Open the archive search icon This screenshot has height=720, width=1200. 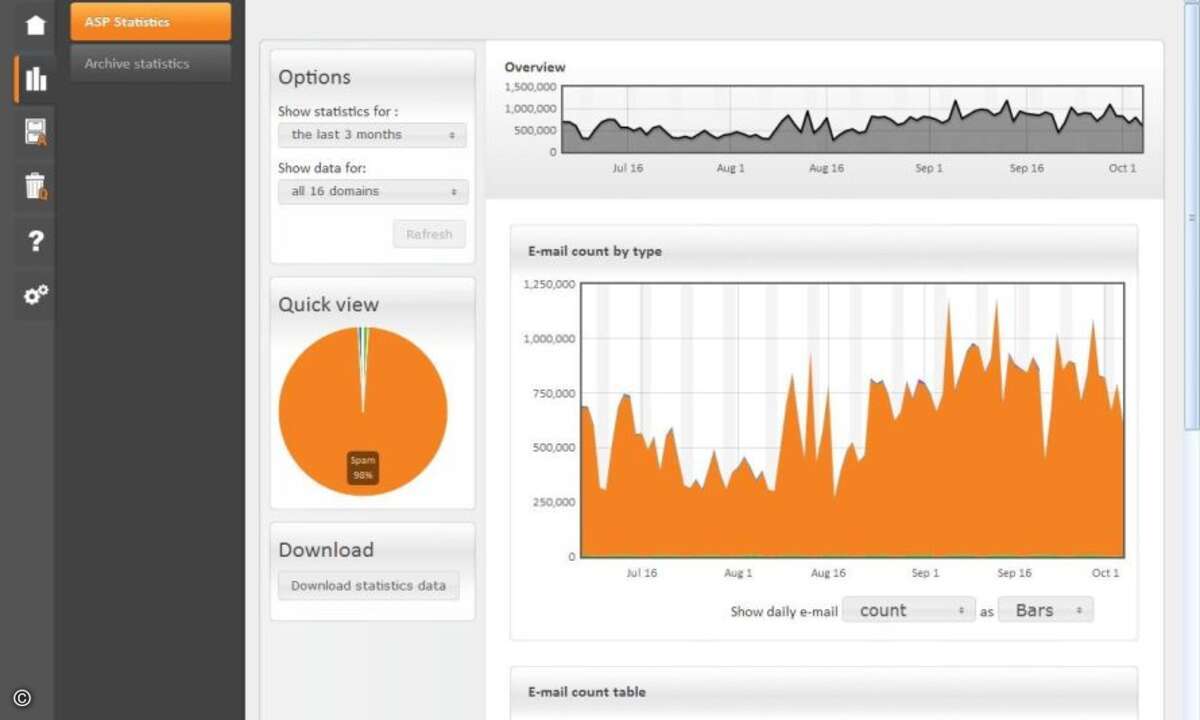click(x=36, y=132)
